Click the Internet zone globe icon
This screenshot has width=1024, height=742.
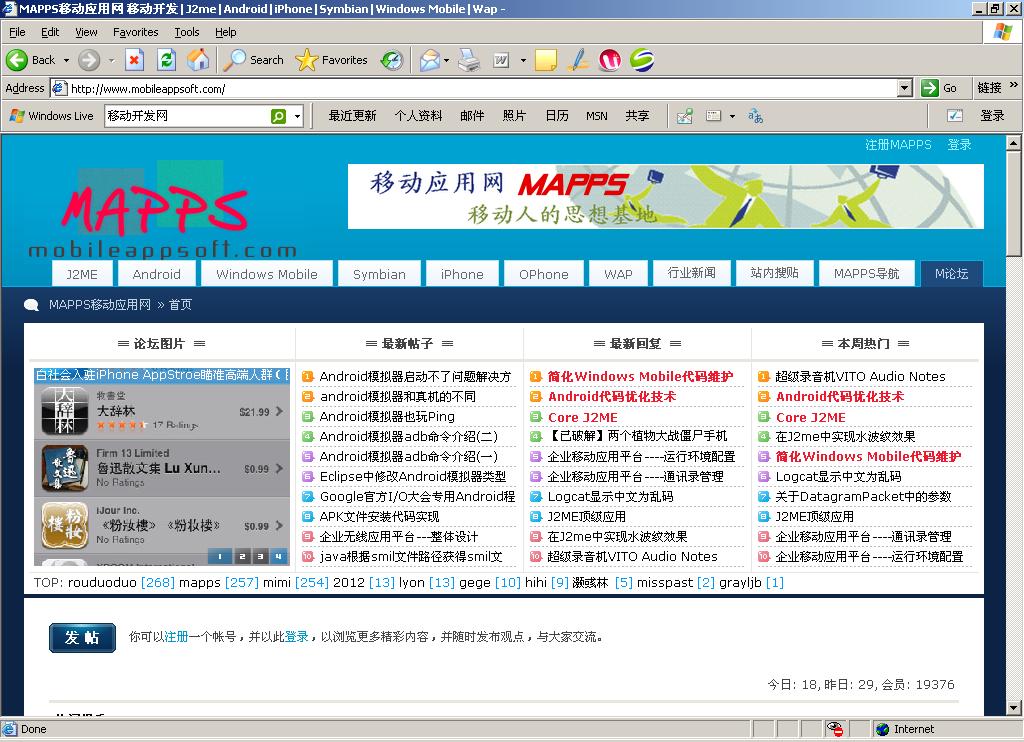(x=882, y=729)
